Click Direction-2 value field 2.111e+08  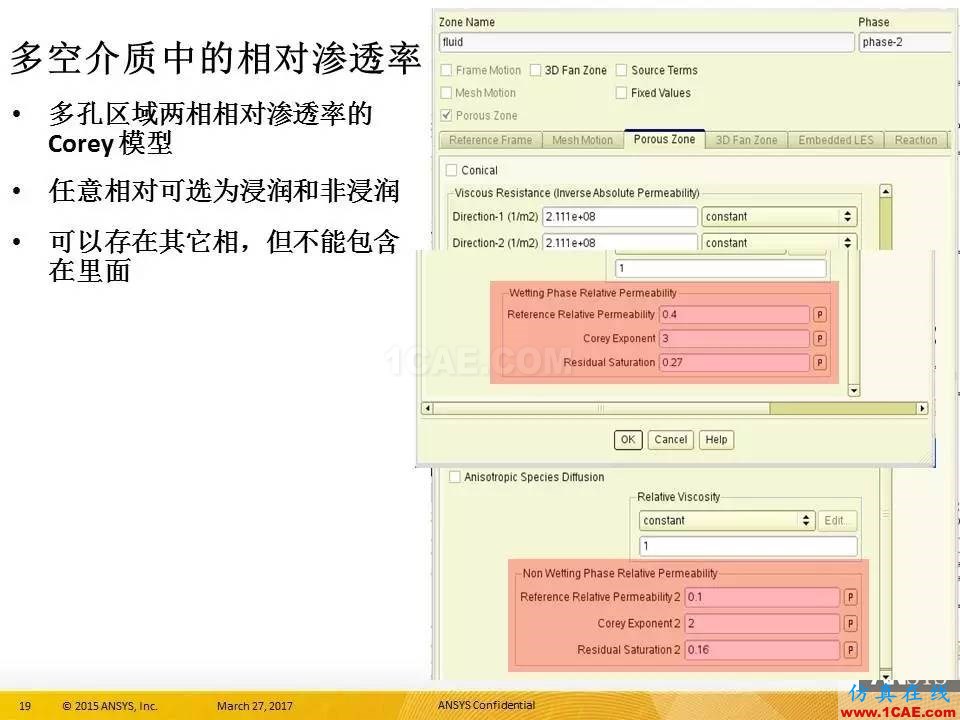620,243
